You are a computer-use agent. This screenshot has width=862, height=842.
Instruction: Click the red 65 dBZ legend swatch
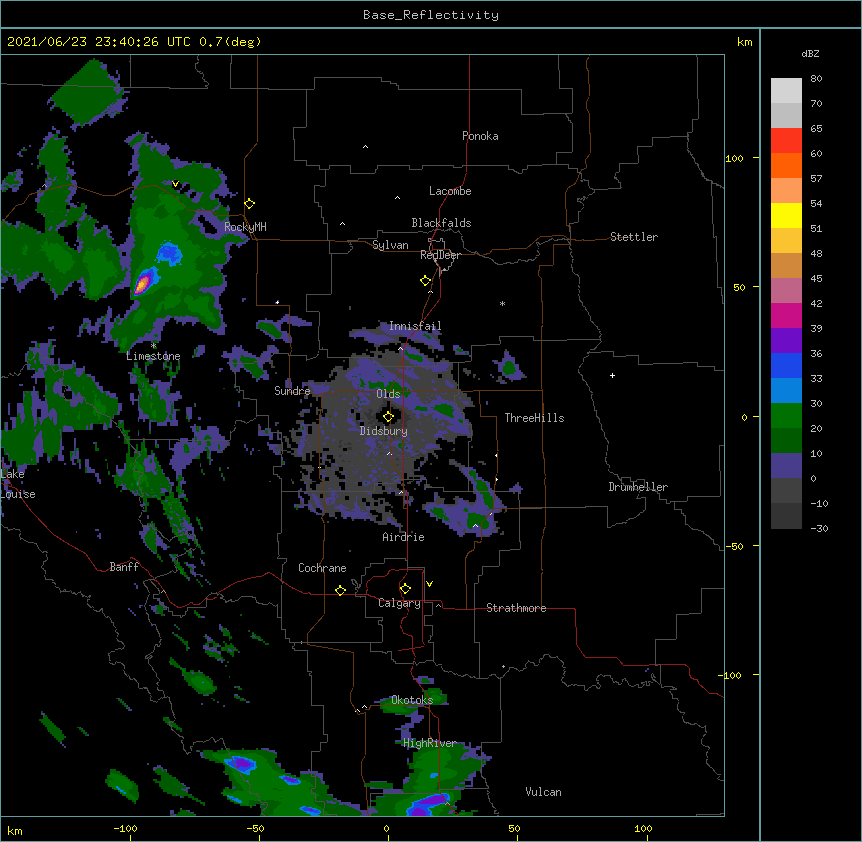click(786, 141)
